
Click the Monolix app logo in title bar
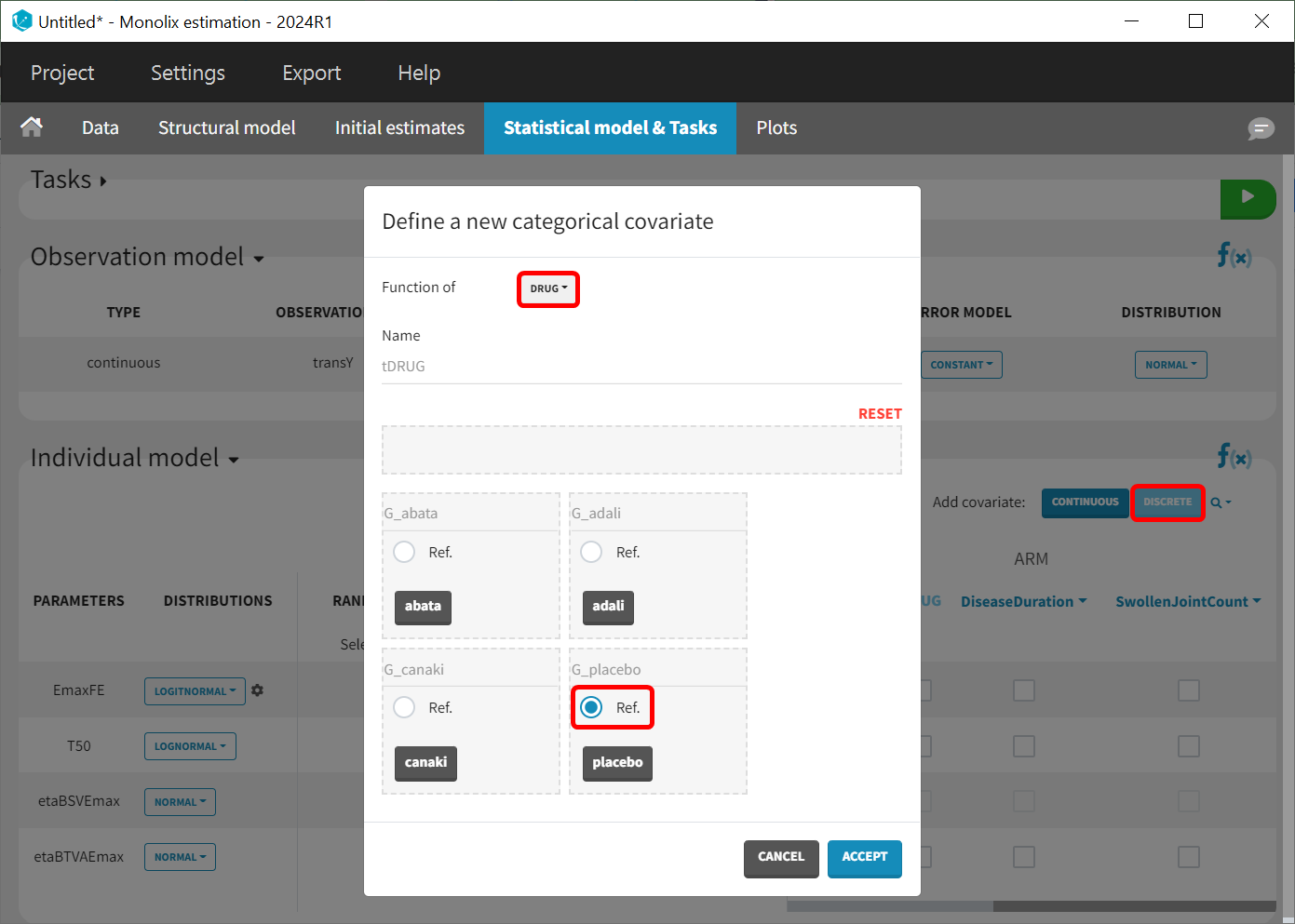pos(20,20)
